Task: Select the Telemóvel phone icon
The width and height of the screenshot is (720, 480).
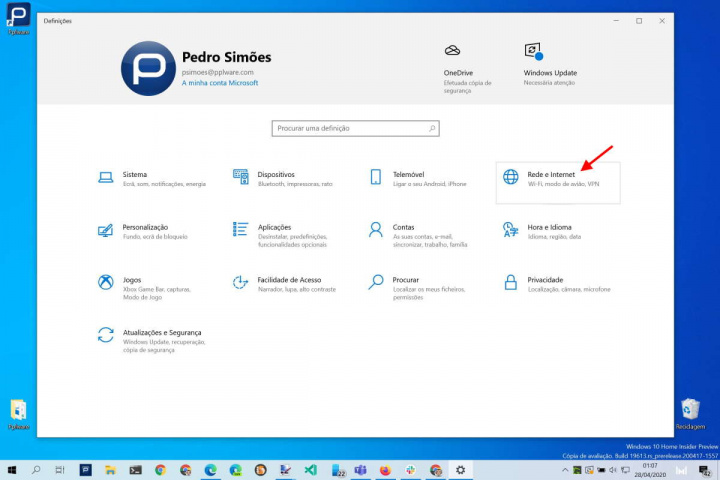Action: (376, 177)
